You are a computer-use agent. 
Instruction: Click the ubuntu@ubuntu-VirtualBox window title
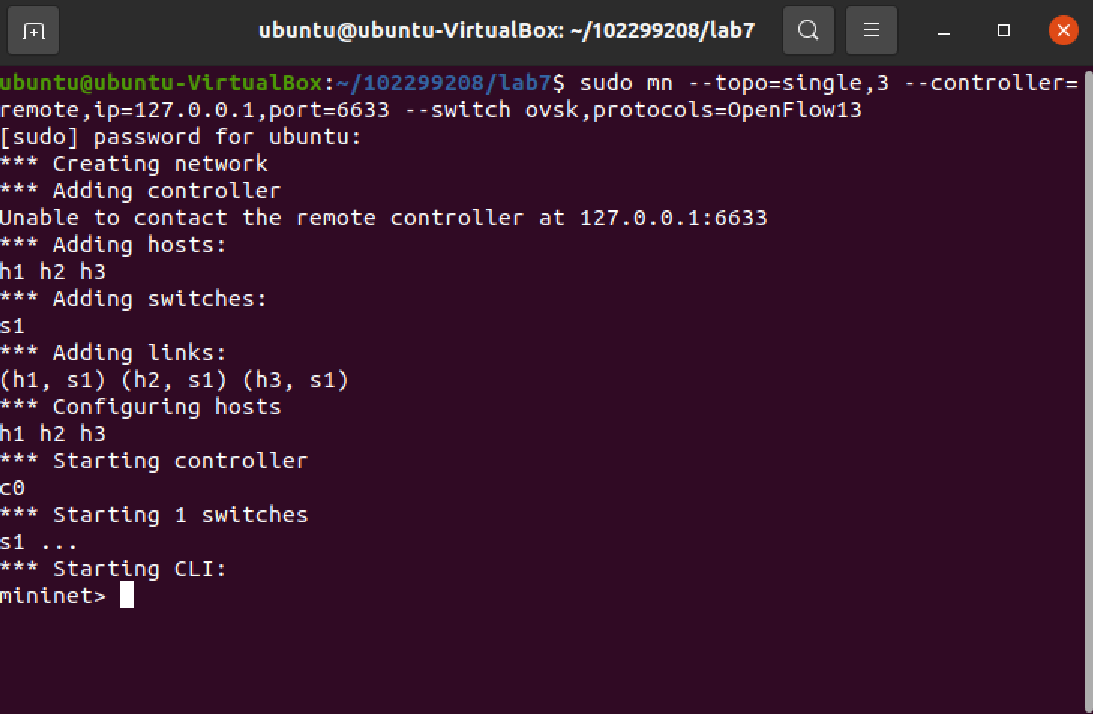point(506,31)
